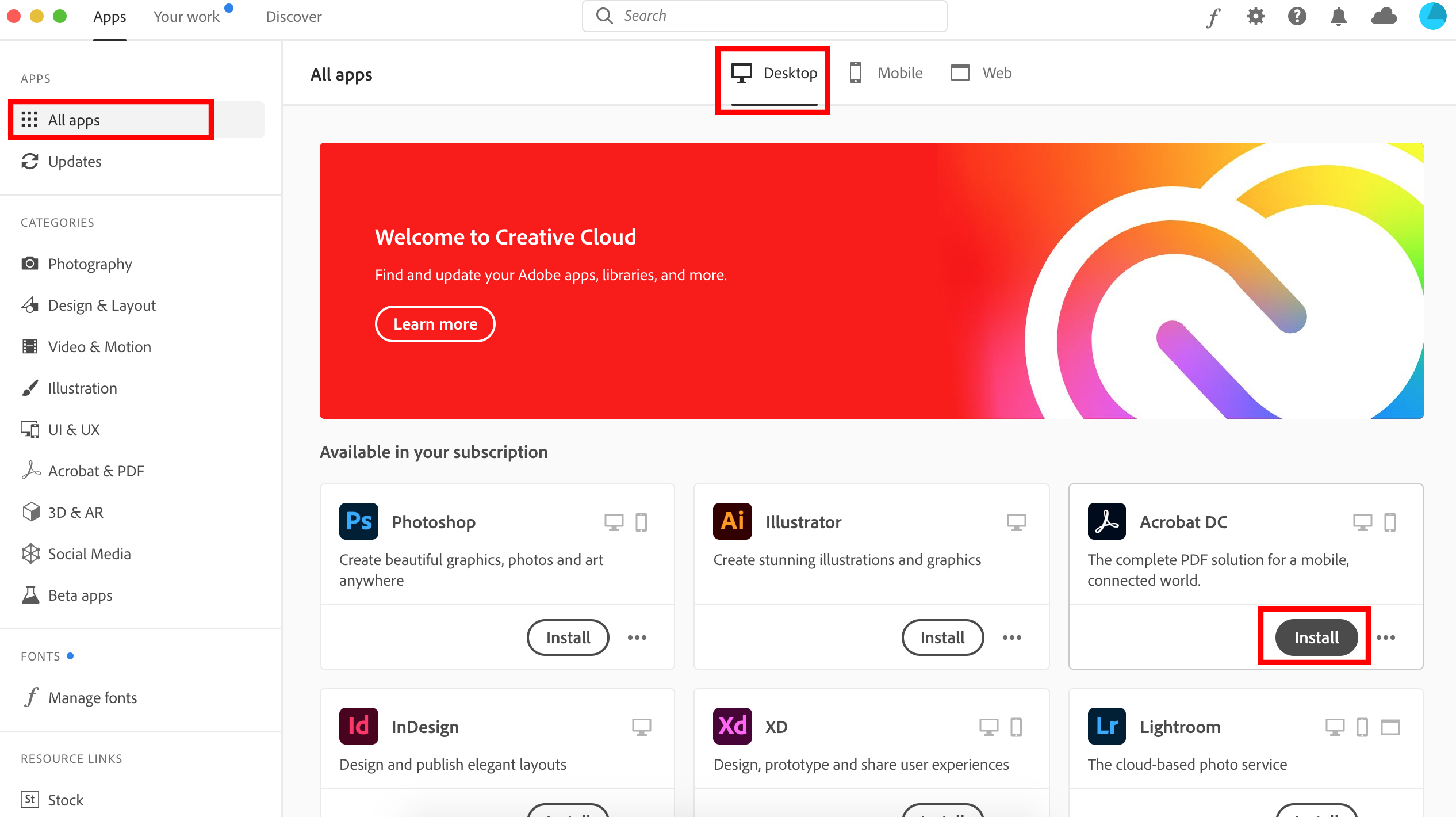Viewport: 1456px width, 817px height.
Task: Open Acrobat DC more options menu
Action: click(x=1389, y=637)
